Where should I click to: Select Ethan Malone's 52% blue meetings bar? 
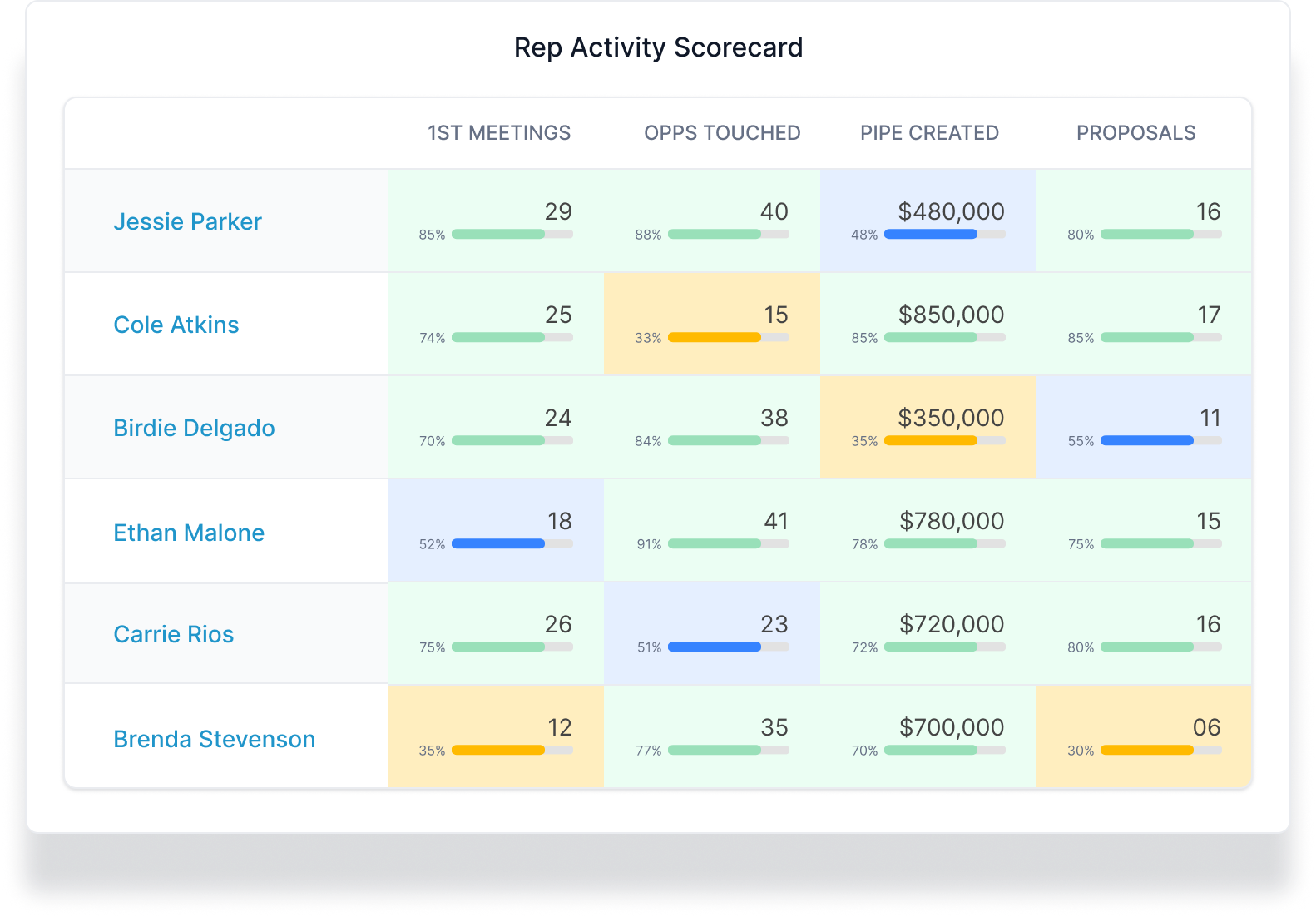512,544
